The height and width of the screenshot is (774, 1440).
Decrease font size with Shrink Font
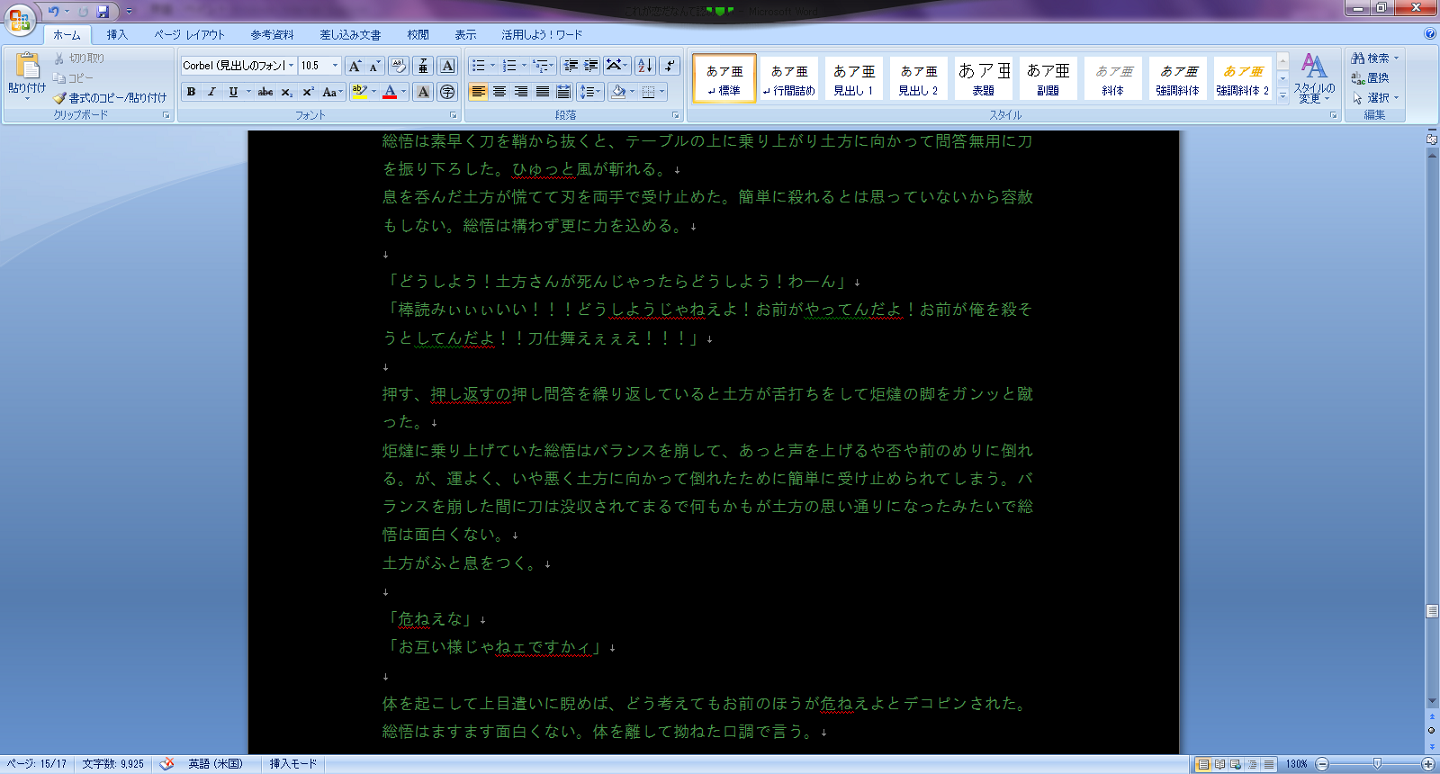[x=375, y=66]
